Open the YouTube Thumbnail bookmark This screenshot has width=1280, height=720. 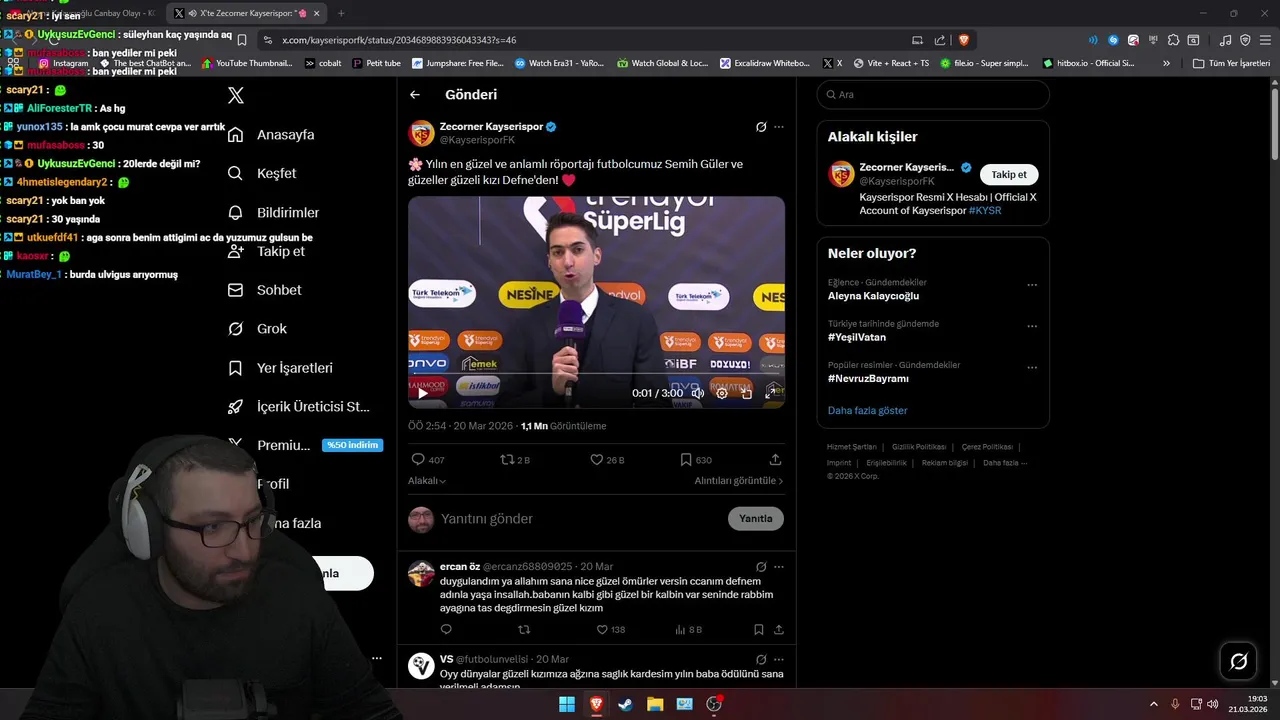pos(247,63)
